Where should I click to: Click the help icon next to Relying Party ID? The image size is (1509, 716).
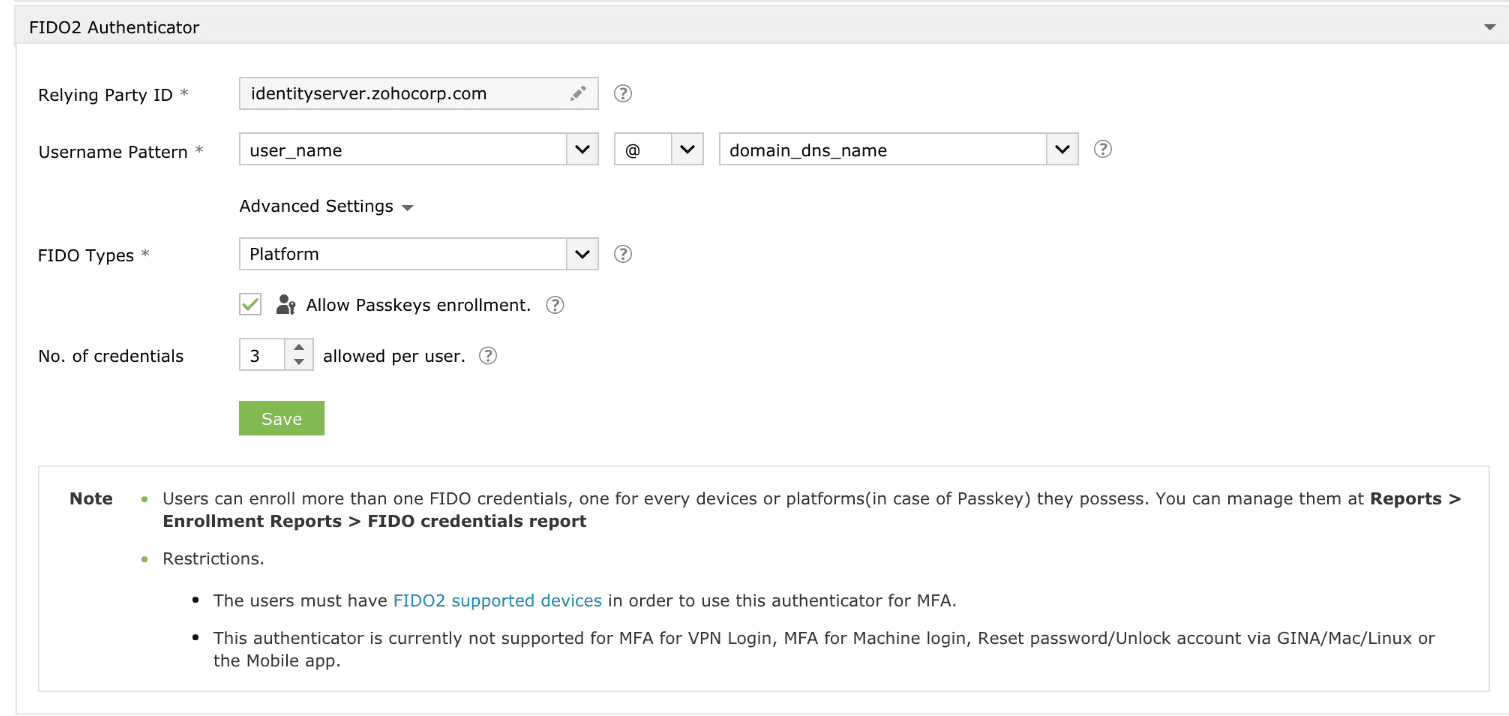[623, 94]
